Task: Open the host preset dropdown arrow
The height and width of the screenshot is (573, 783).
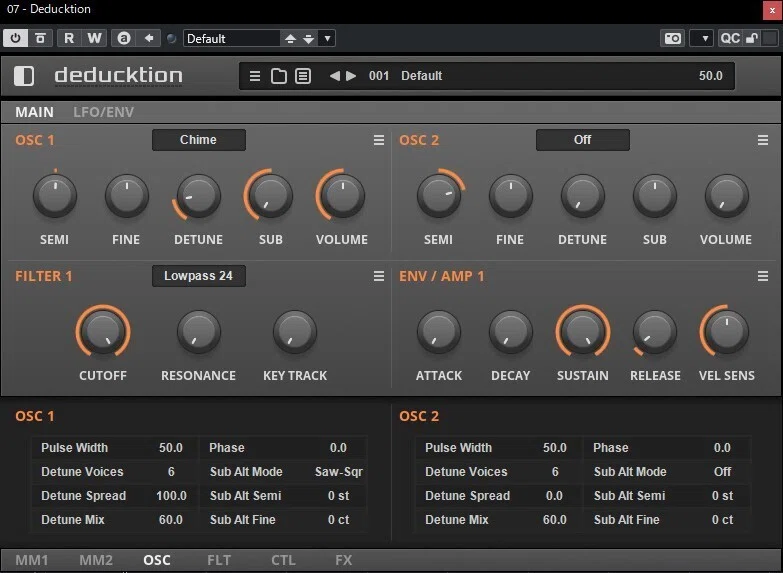Action: coord(327,38)
